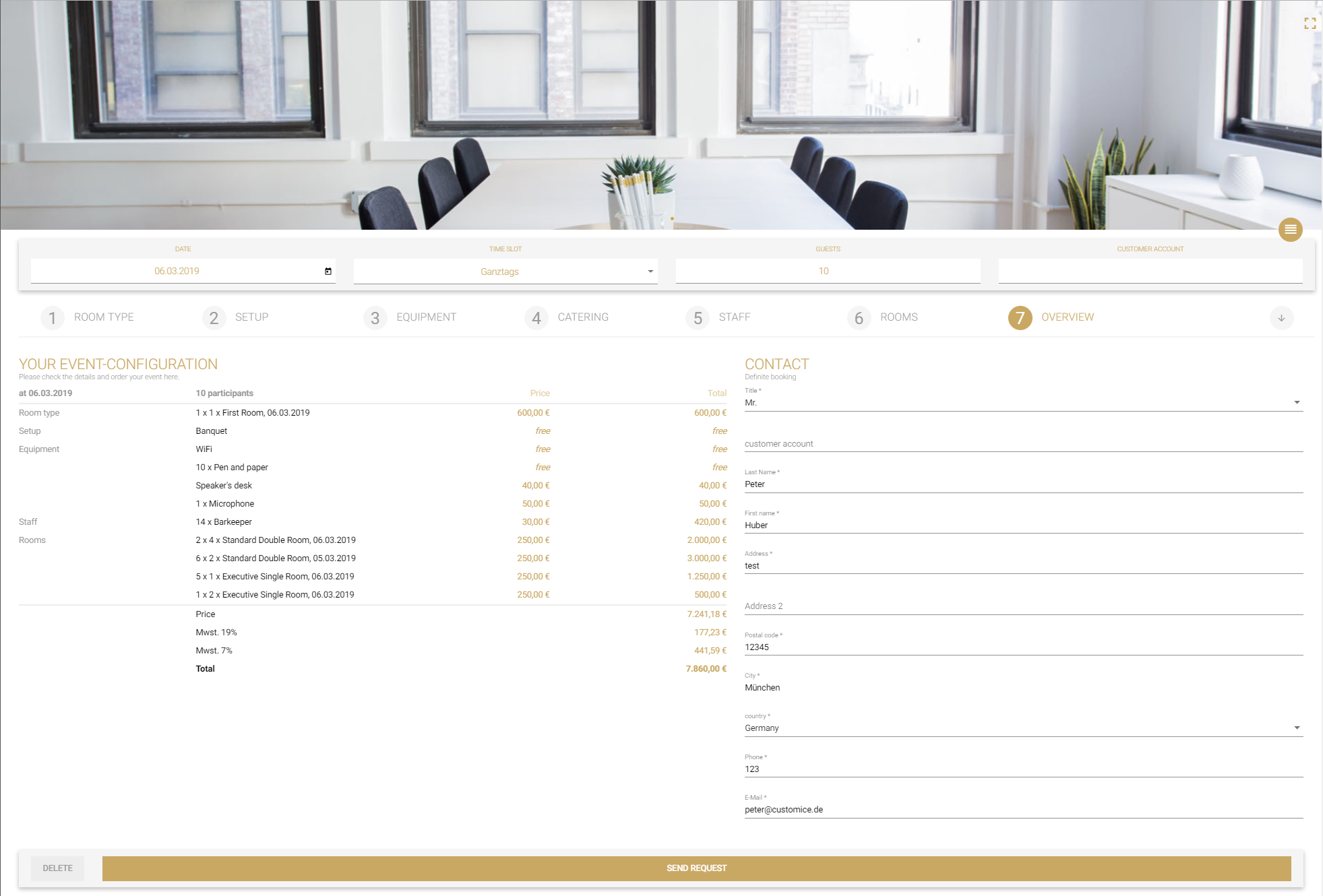Click the empty Customer Account field at top

point(1150,271)
